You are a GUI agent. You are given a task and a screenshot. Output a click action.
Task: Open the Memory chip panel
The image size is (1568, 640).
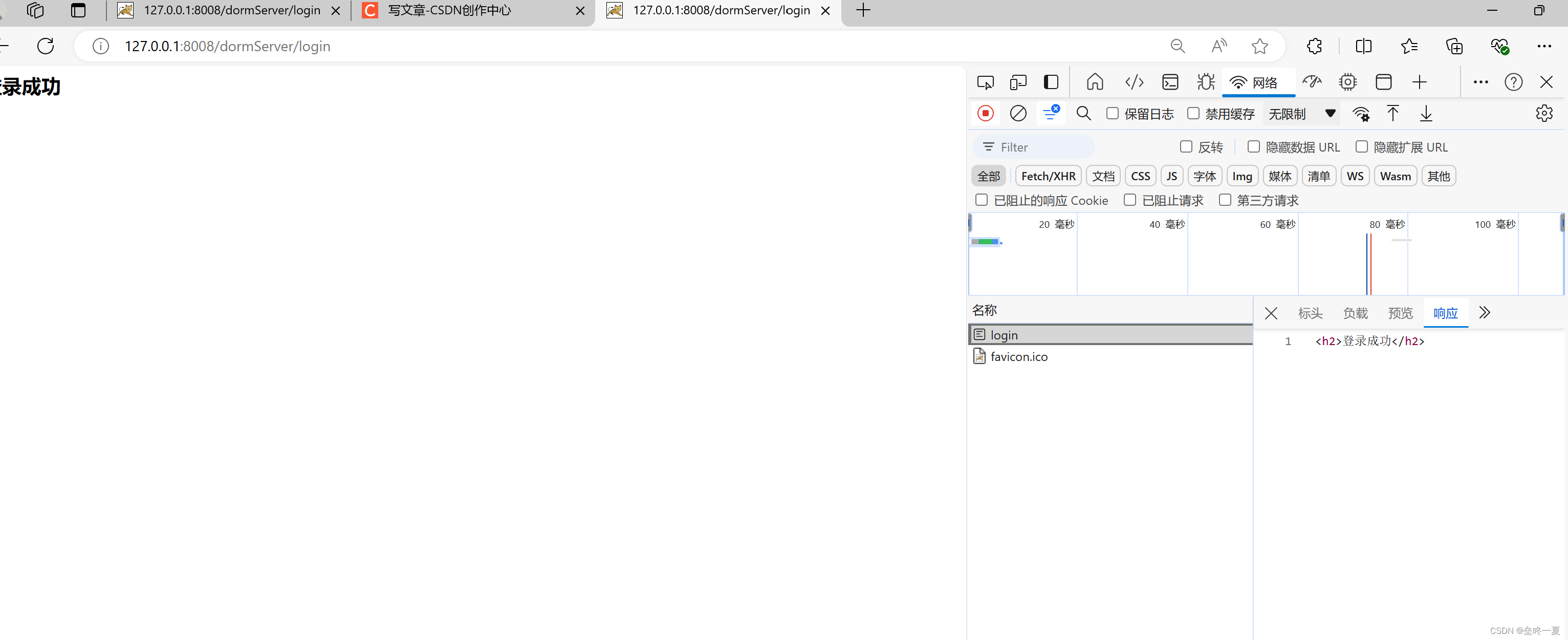point(1347,82)
